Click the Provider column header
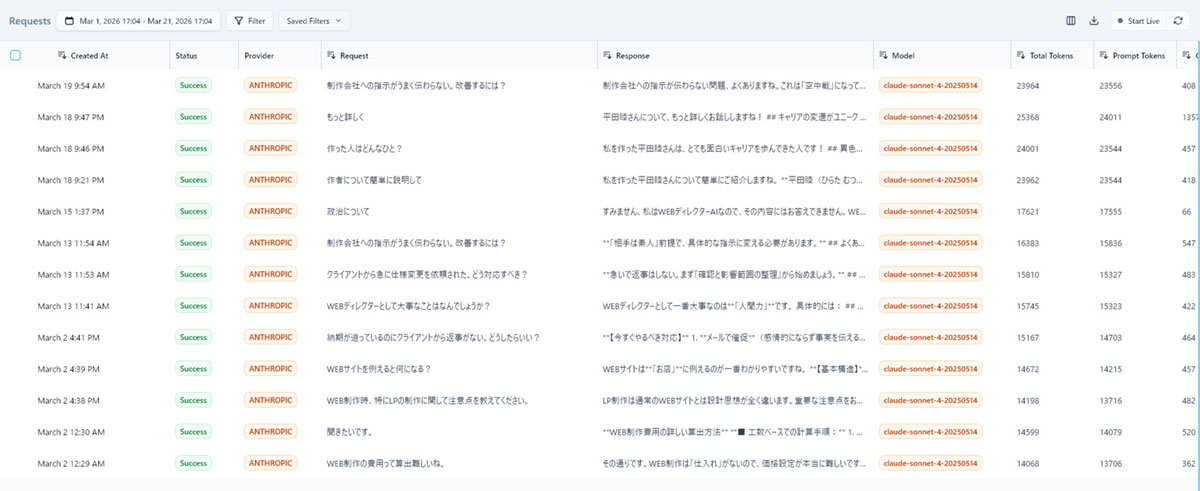Screen dimensions: 1200x491 point(259,56)
